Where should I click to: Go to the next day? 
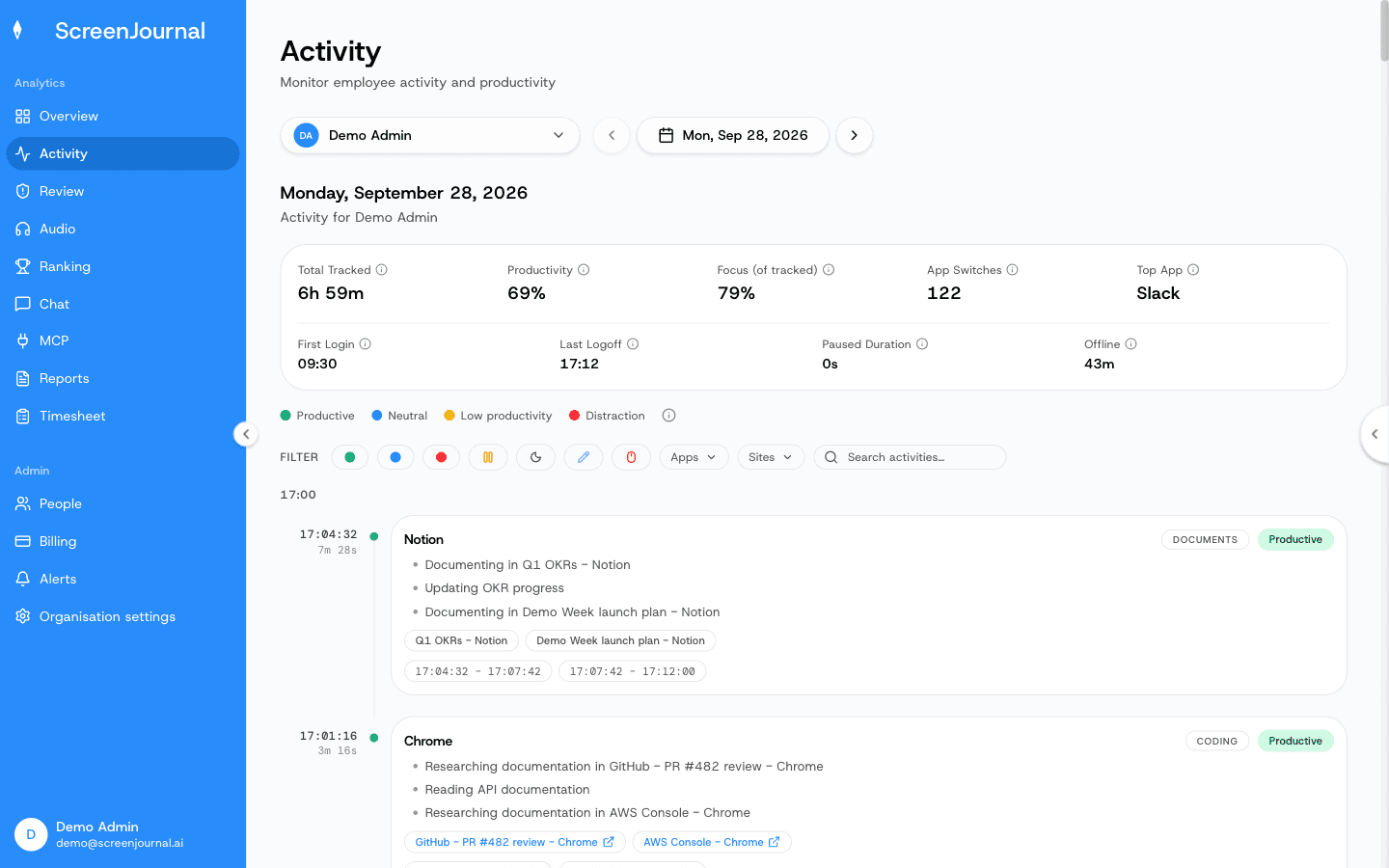point(855,135)
